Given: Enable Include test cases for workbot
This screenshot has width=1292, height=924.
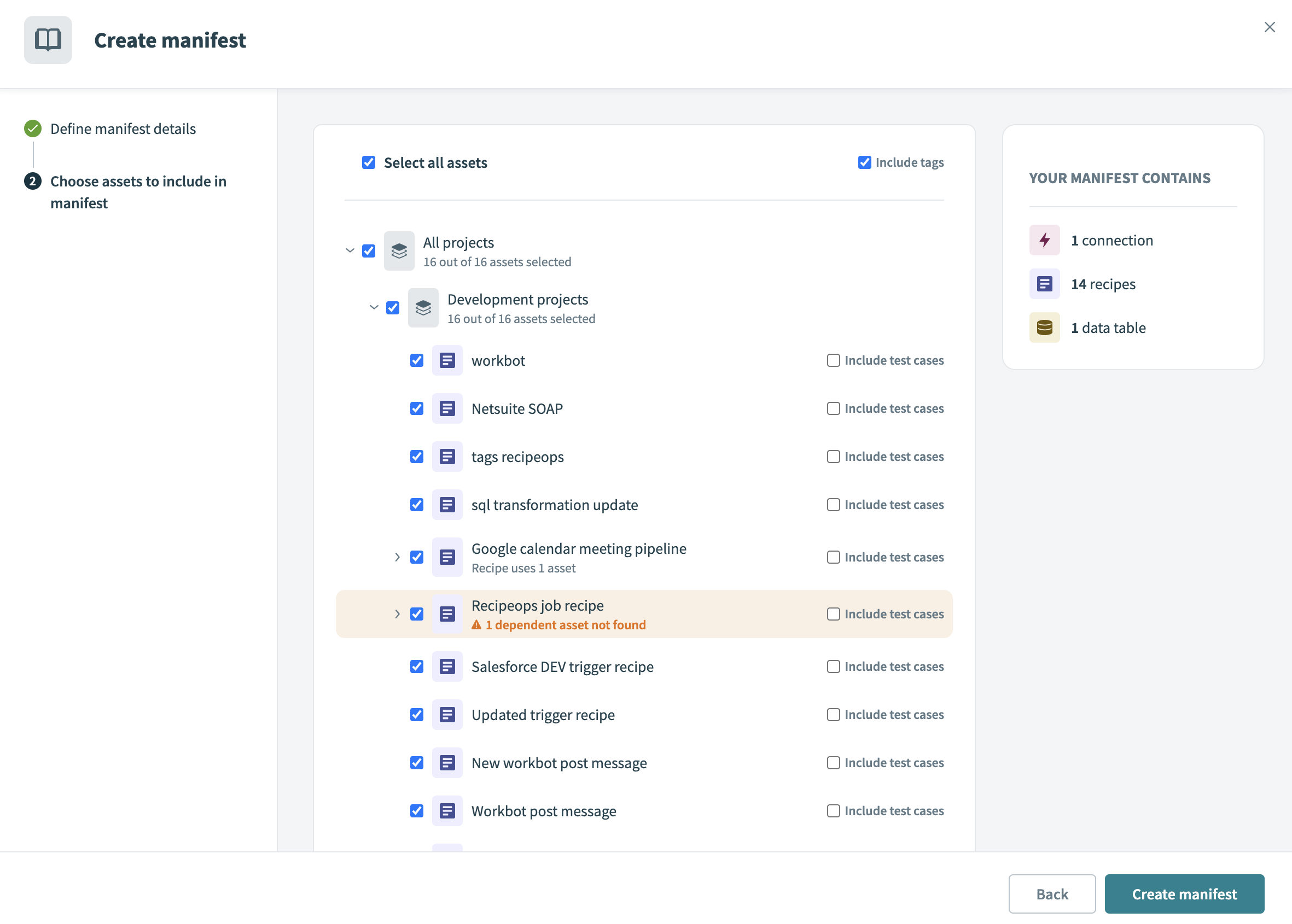Looking at the screenshot, I should click(833, 360).
